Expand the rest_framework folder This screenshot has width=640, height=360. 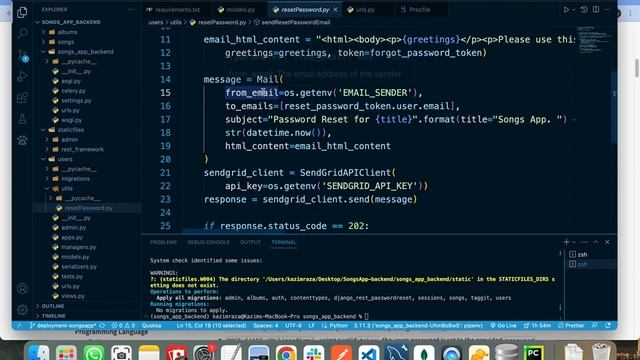coord(82,149)
